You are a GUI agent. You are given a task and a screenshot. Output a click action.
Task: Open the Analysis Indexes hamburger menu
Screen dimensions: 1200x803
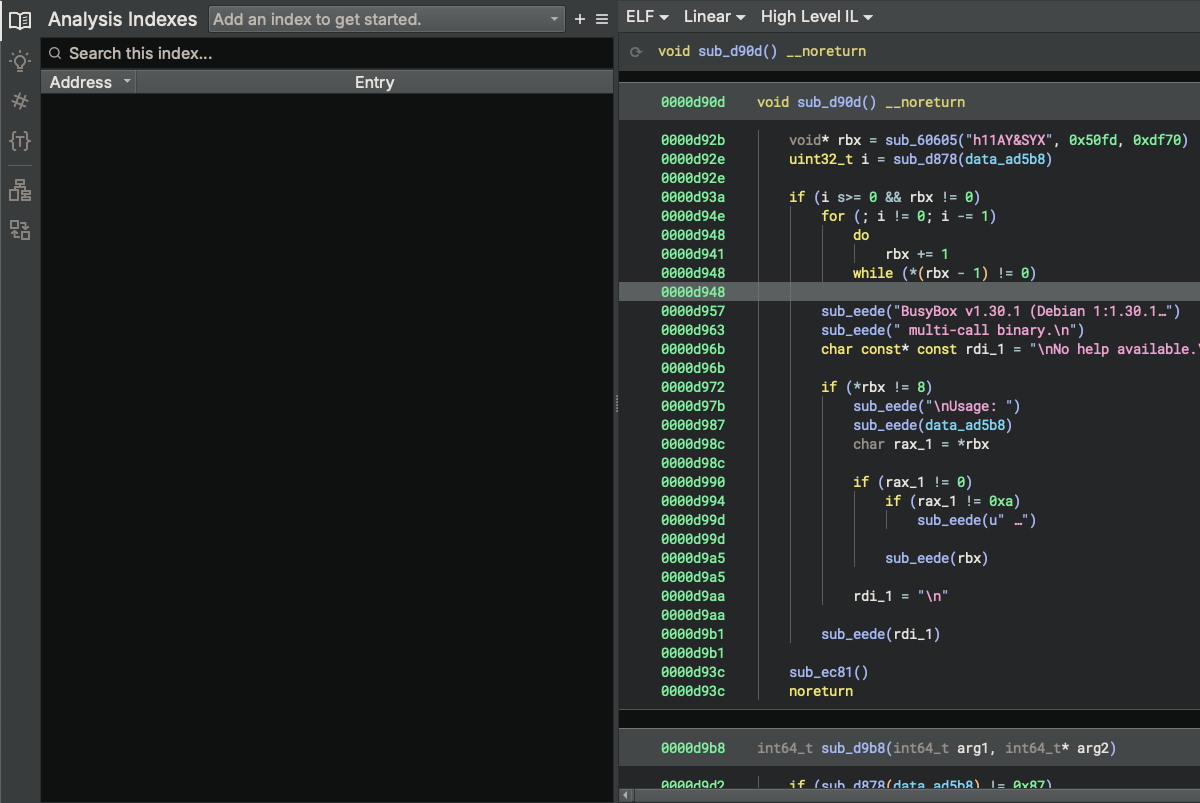click(602, 19)
